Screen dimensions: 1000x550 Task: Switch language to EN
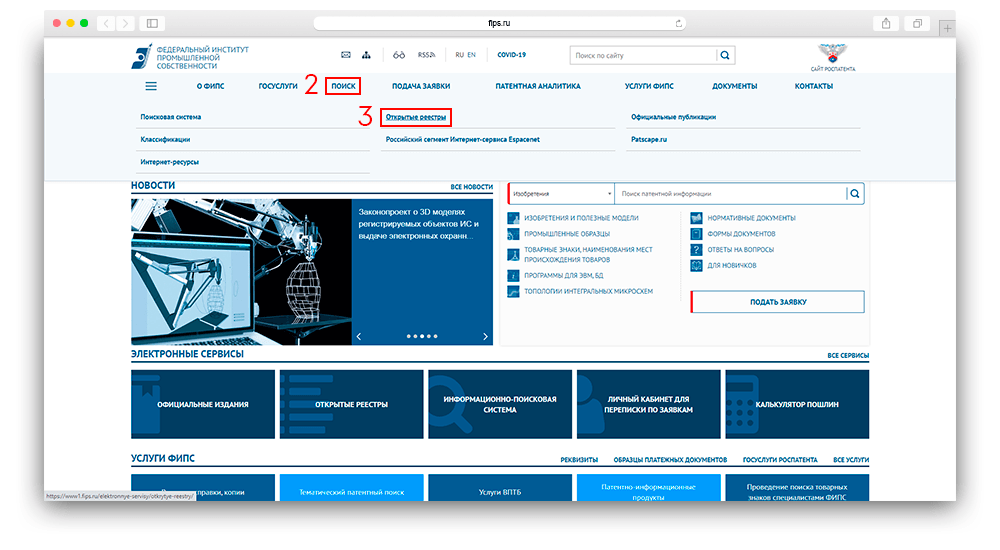point(471,55)
